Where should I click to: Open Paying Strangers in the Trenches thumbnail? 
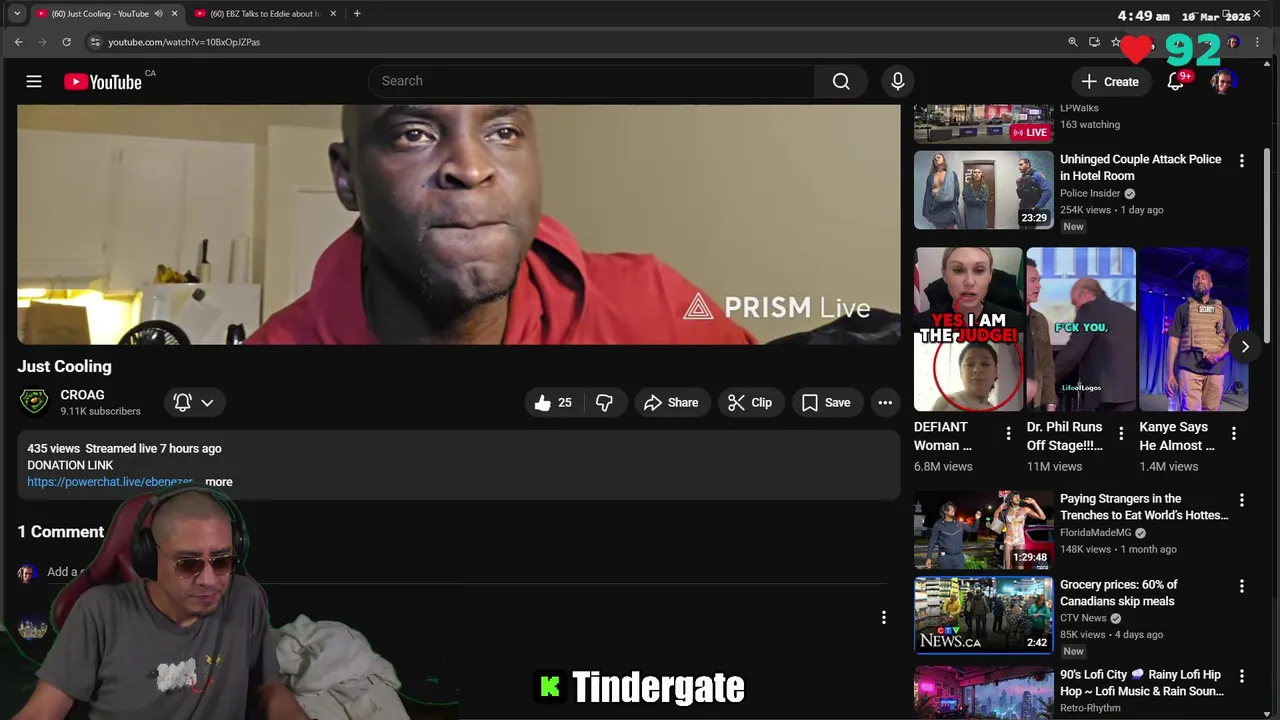(x=984, y=530)
